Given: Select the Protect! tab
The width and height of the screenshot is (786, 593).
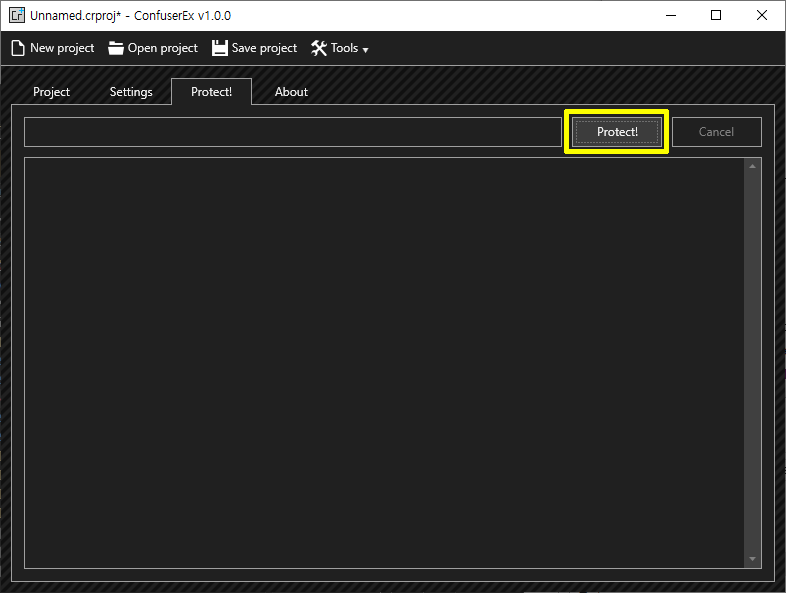Looking at the screenshot, I should 212,92.
